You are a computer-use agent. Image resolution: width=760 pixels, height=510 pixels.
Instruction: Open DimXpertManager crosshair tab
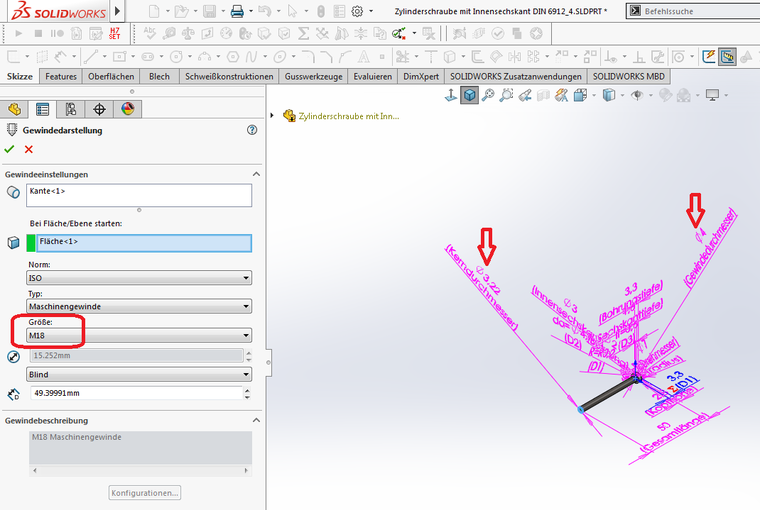[x=99, y=109]
